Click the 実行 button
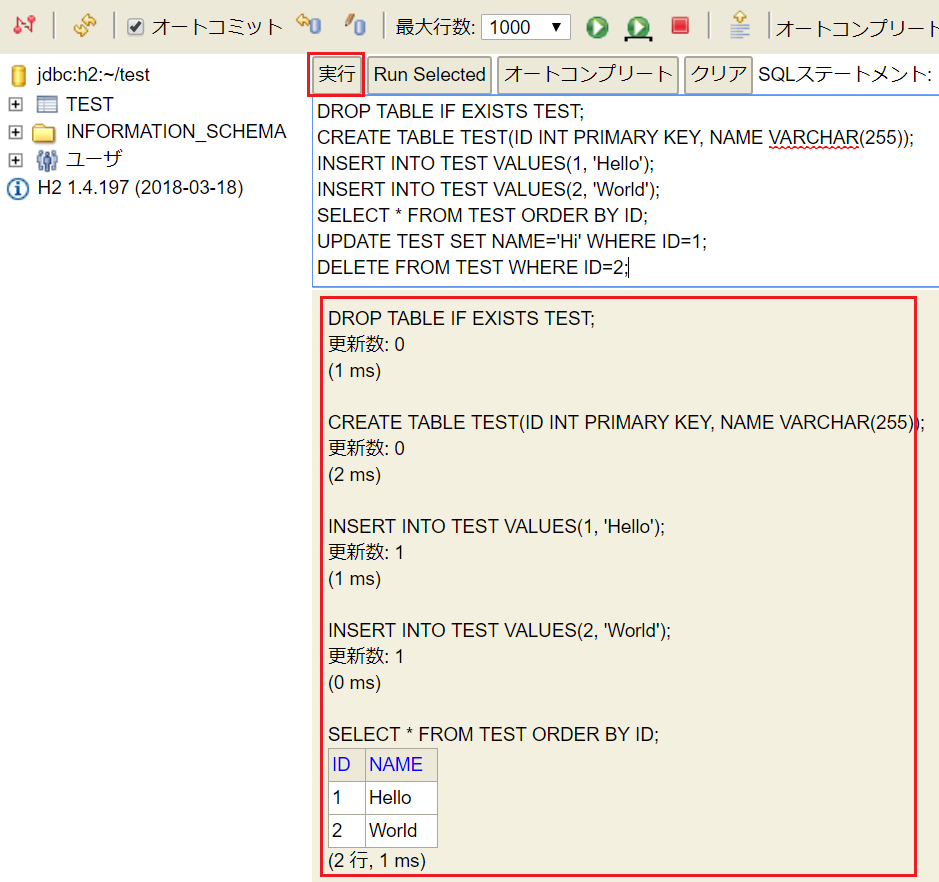939x882 pixels. click(x=337, y=74)
